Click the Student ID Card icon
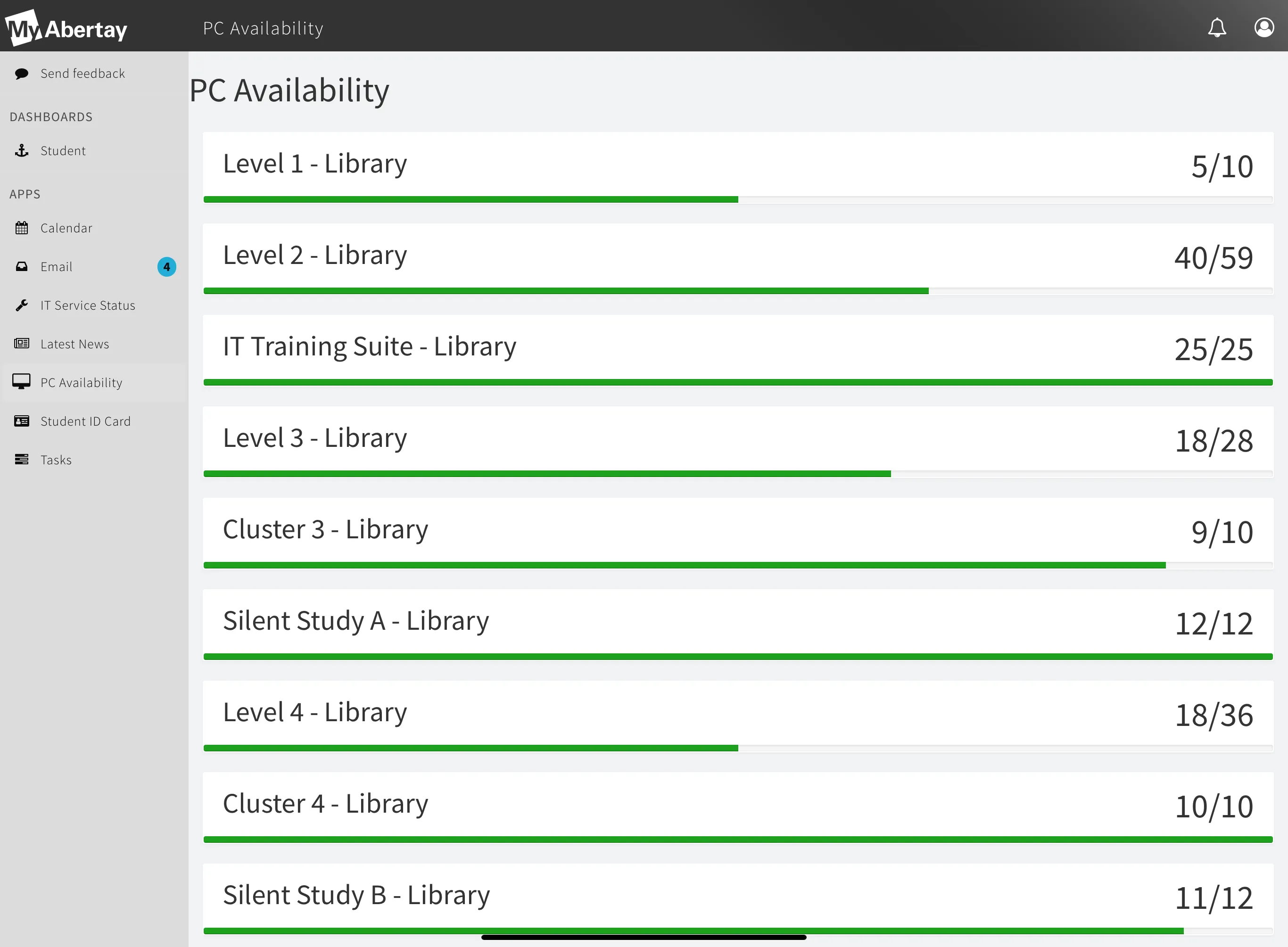 tap(21, 421)
